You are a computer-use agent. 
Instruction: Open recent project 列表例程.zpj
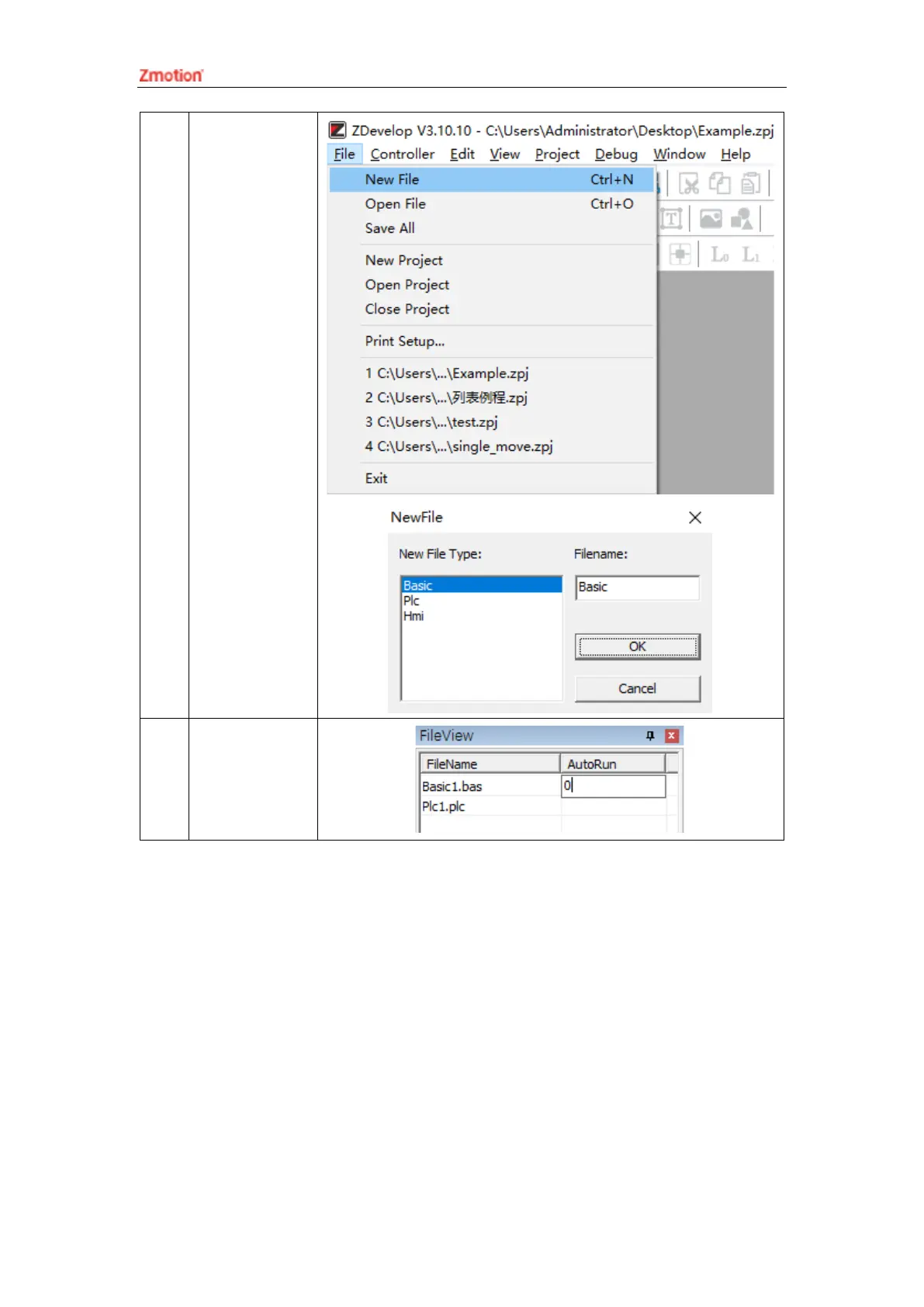(492, 397)
